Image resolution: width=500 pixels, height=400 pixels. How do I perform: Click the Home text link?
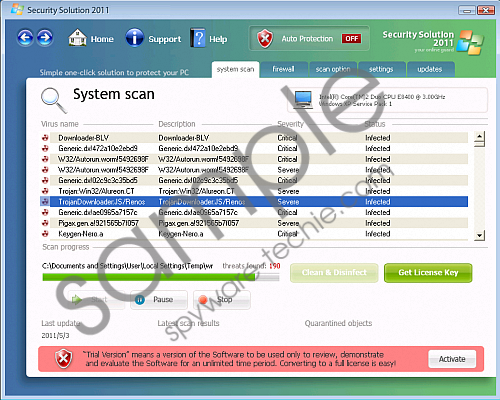point(102,39)
